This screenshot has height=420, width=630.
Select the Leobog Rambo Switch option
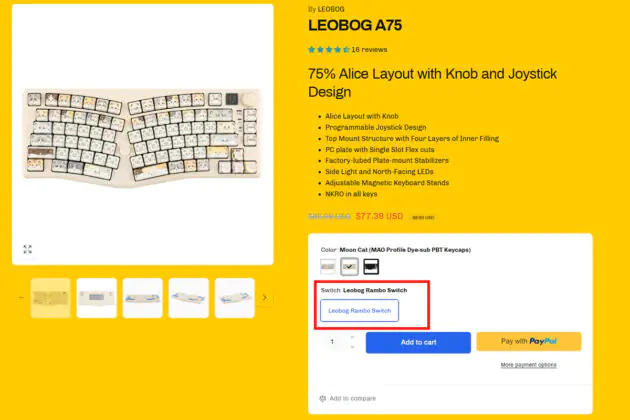pyautogui.click(x=360, y=310)
